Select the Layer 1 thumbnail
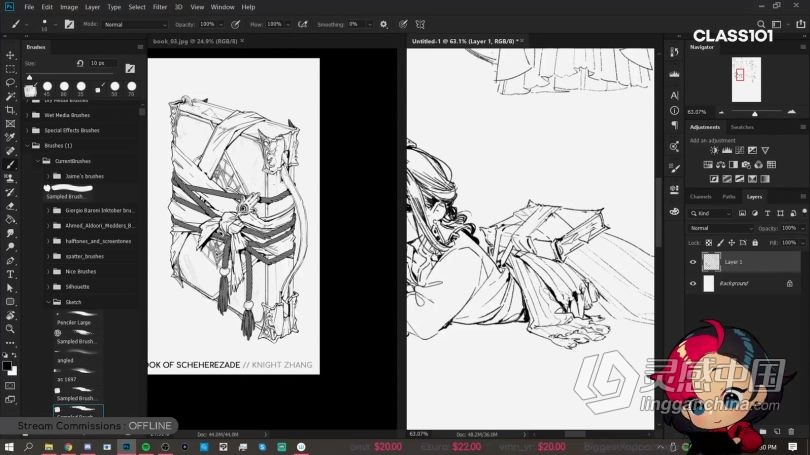Screen dimensions: 810x455 [x=711, y=262]
